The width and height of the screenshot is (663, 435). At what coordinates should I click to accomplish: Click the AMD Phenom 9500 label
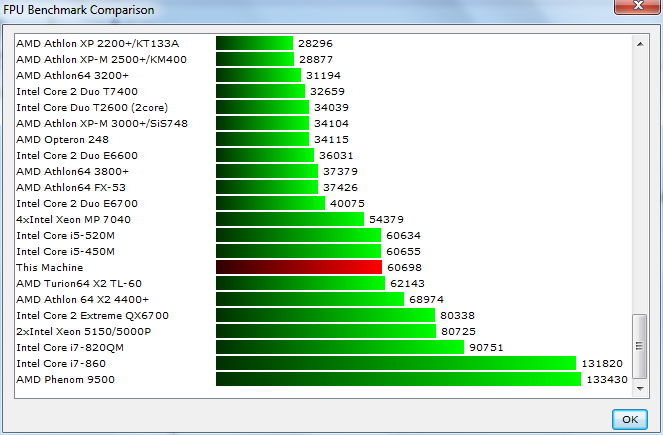(x=66, y=379)
